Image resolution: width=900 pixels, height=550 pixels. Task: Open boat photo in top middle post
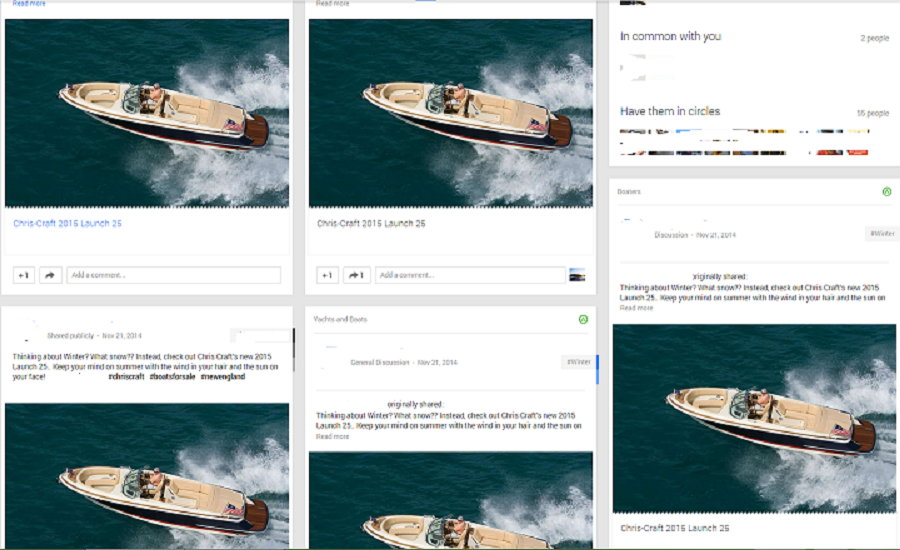(451, 113)
